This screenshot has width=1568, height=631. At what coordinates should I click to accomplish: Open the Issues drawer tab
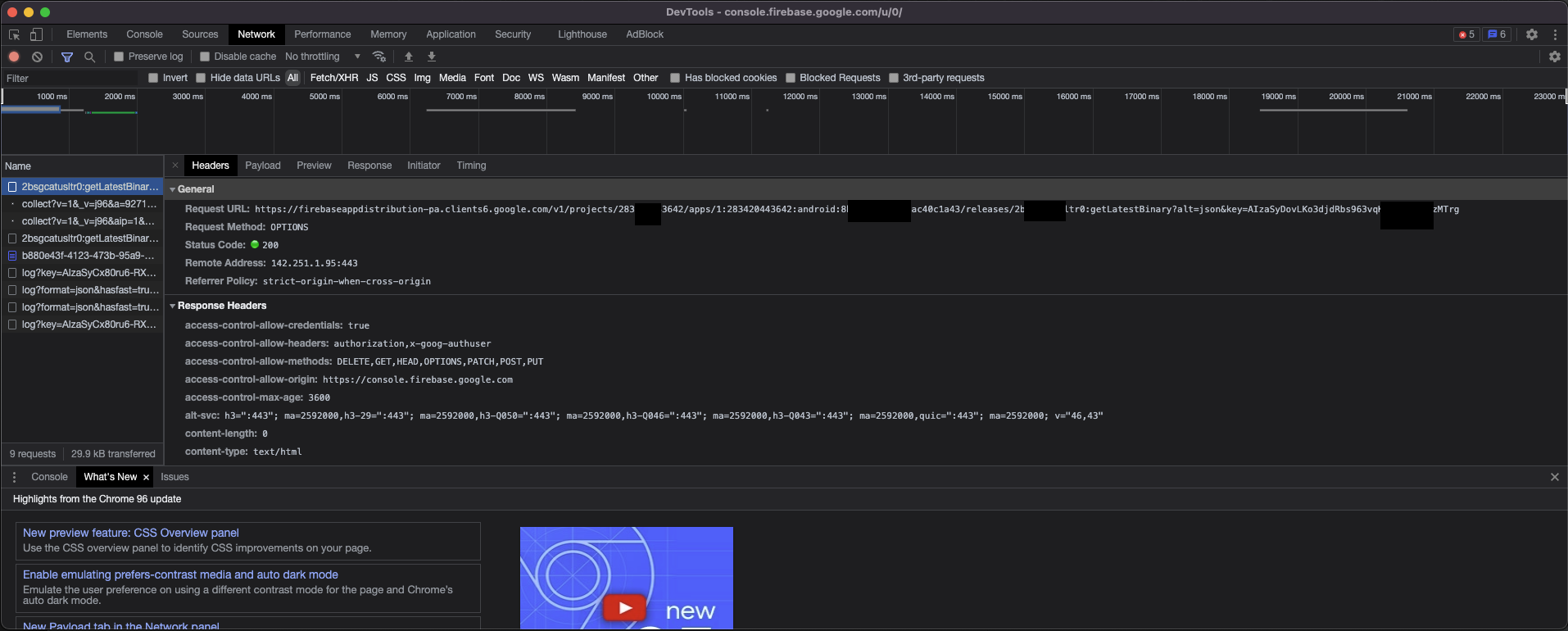(174, 477)
